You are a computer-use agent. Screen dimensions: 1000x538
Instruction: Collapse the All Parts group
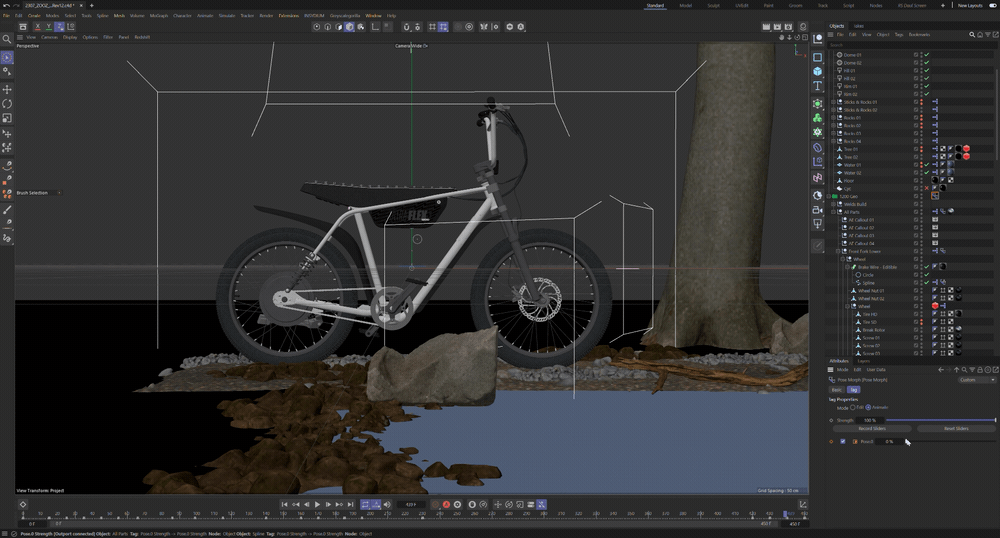(833, 212)
